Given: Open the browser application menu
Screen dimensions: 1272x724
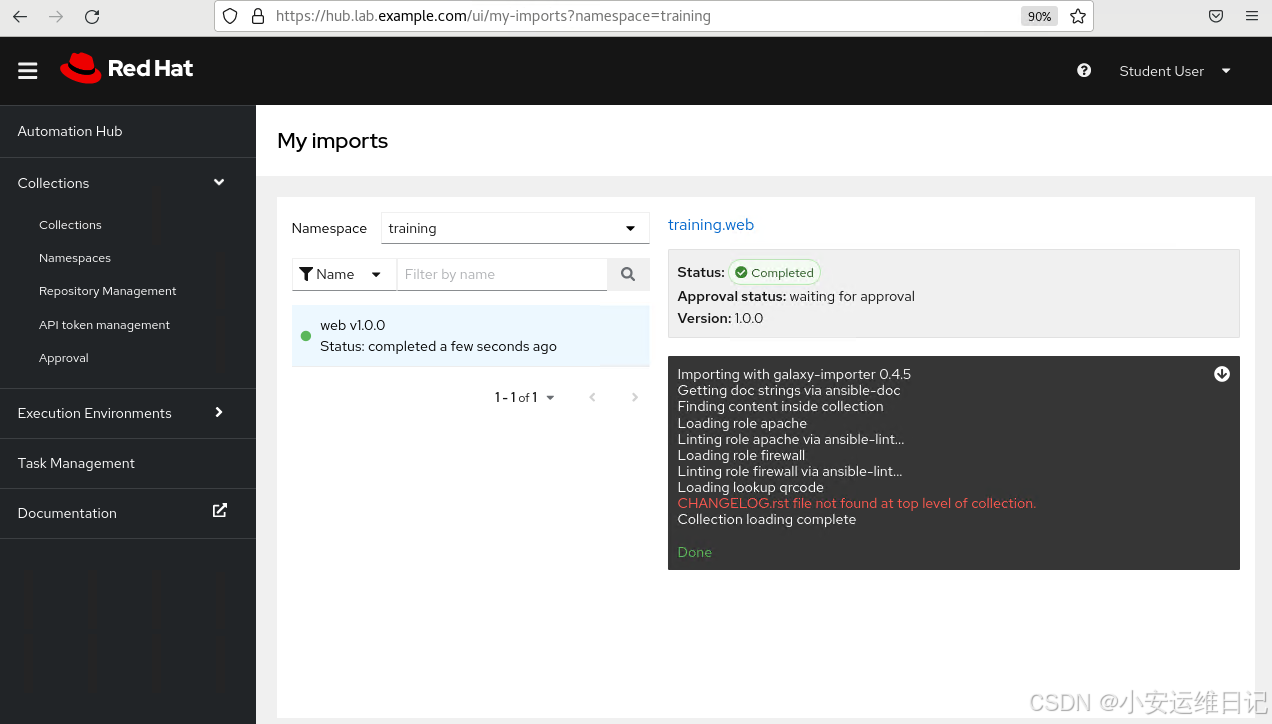Looking at the screenshot, I should click(x=1251, y=16).
